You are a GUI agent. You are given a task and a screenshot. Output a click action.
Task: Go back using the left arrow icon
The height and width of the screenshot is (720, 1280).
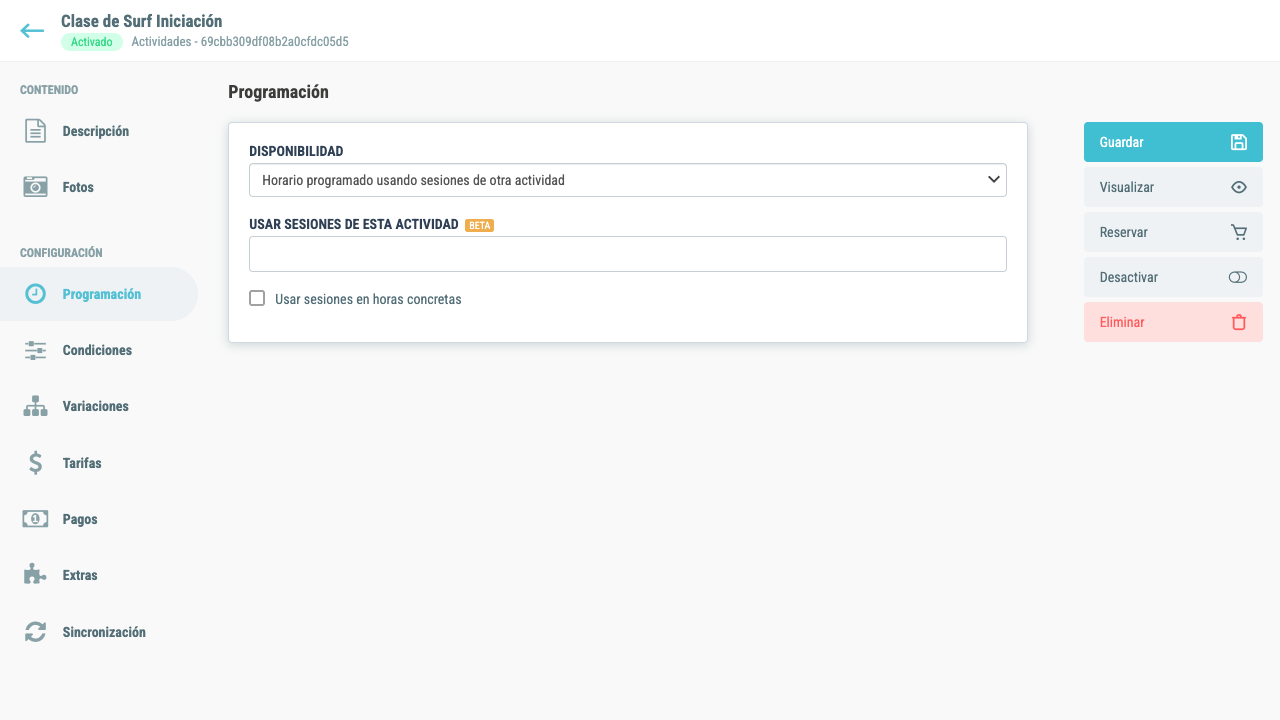(x=32, y=31)
